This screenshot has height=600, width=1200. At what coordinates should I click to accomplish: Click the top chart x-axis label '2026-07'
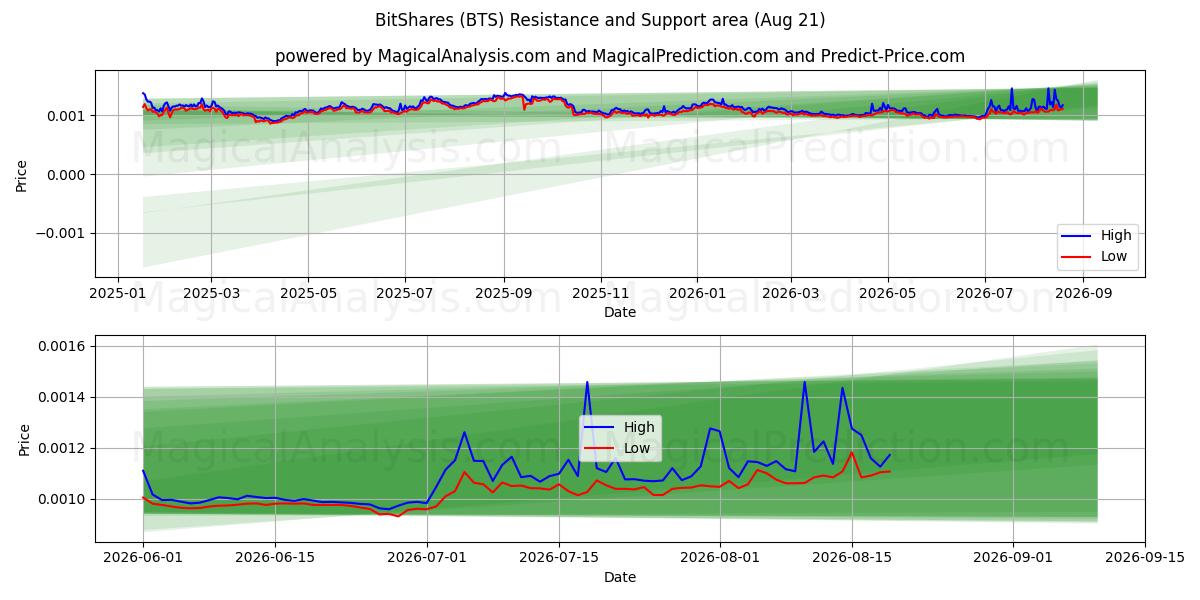pyautogui.click(x=985, y=293)
